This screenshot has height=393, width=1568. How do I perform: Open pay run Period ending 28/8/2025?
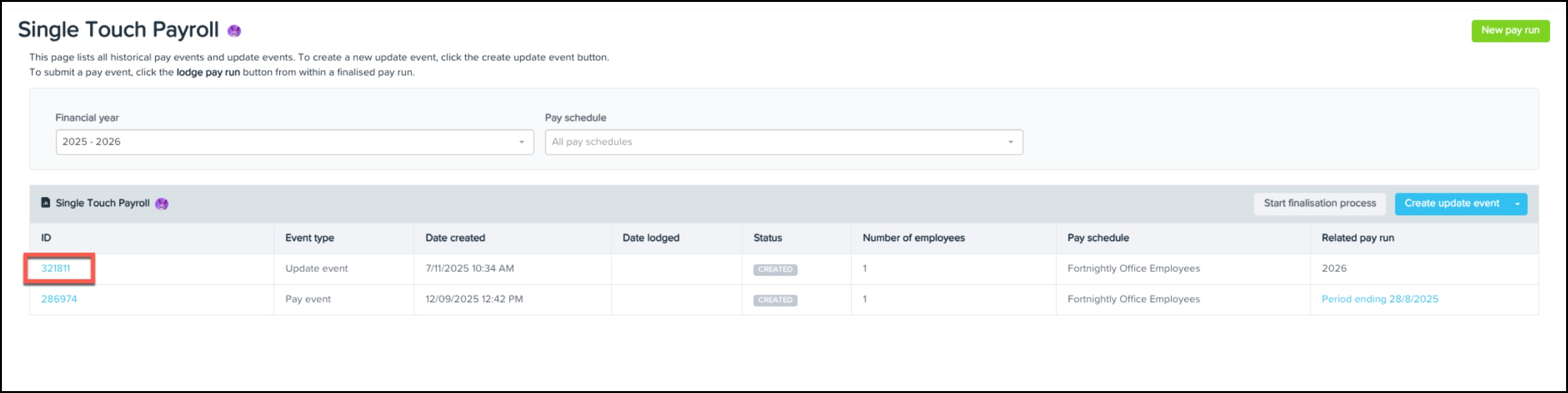click(x=1379, y=299)
